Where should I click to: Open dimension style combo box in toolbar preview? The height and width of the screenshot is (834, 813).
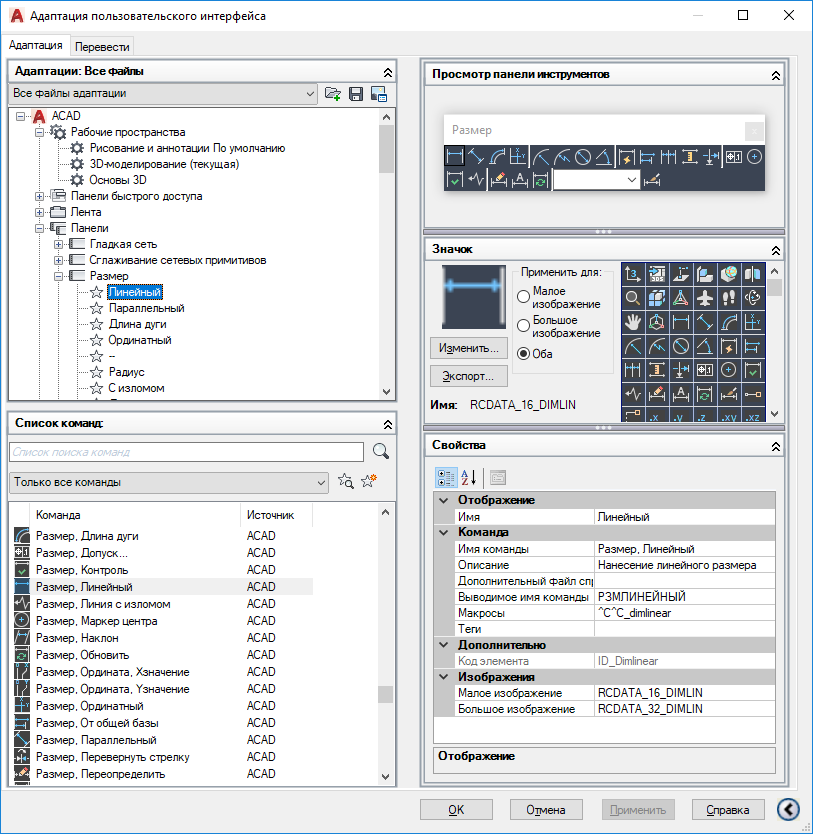(x=597, y=180)
